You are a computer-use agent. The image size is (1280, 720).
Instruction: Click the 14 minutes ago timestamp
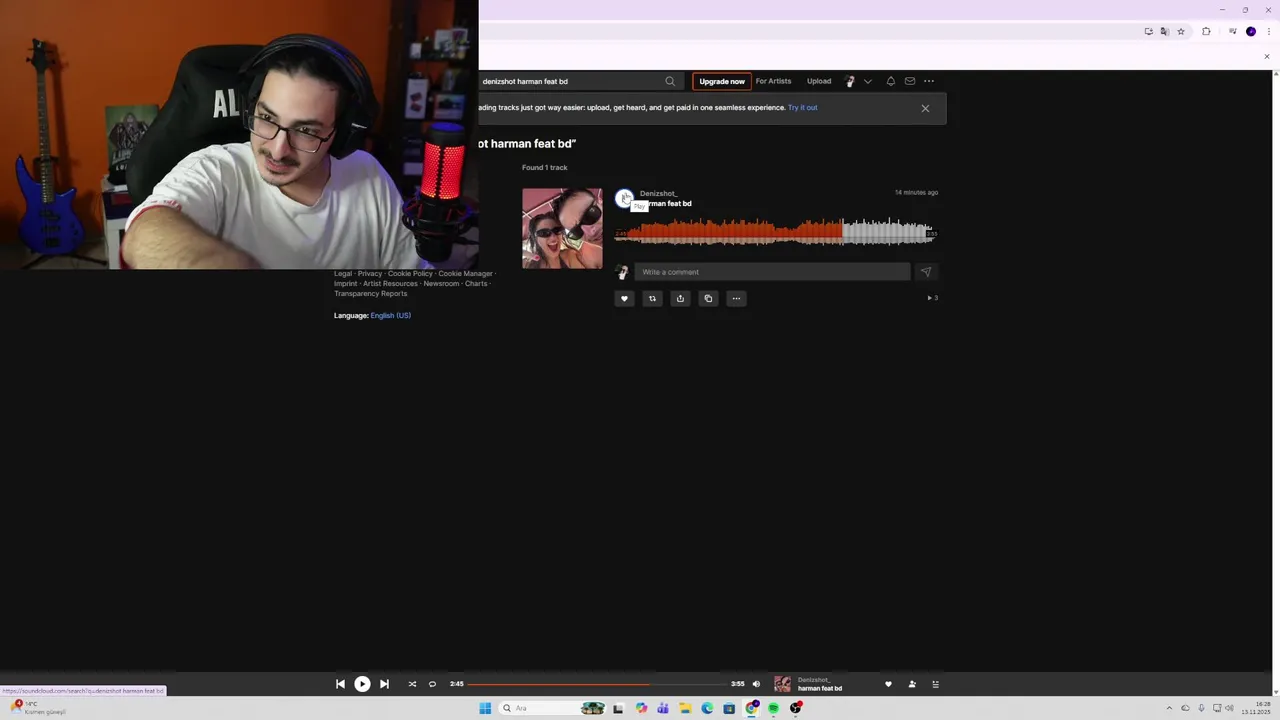point(916,192)
